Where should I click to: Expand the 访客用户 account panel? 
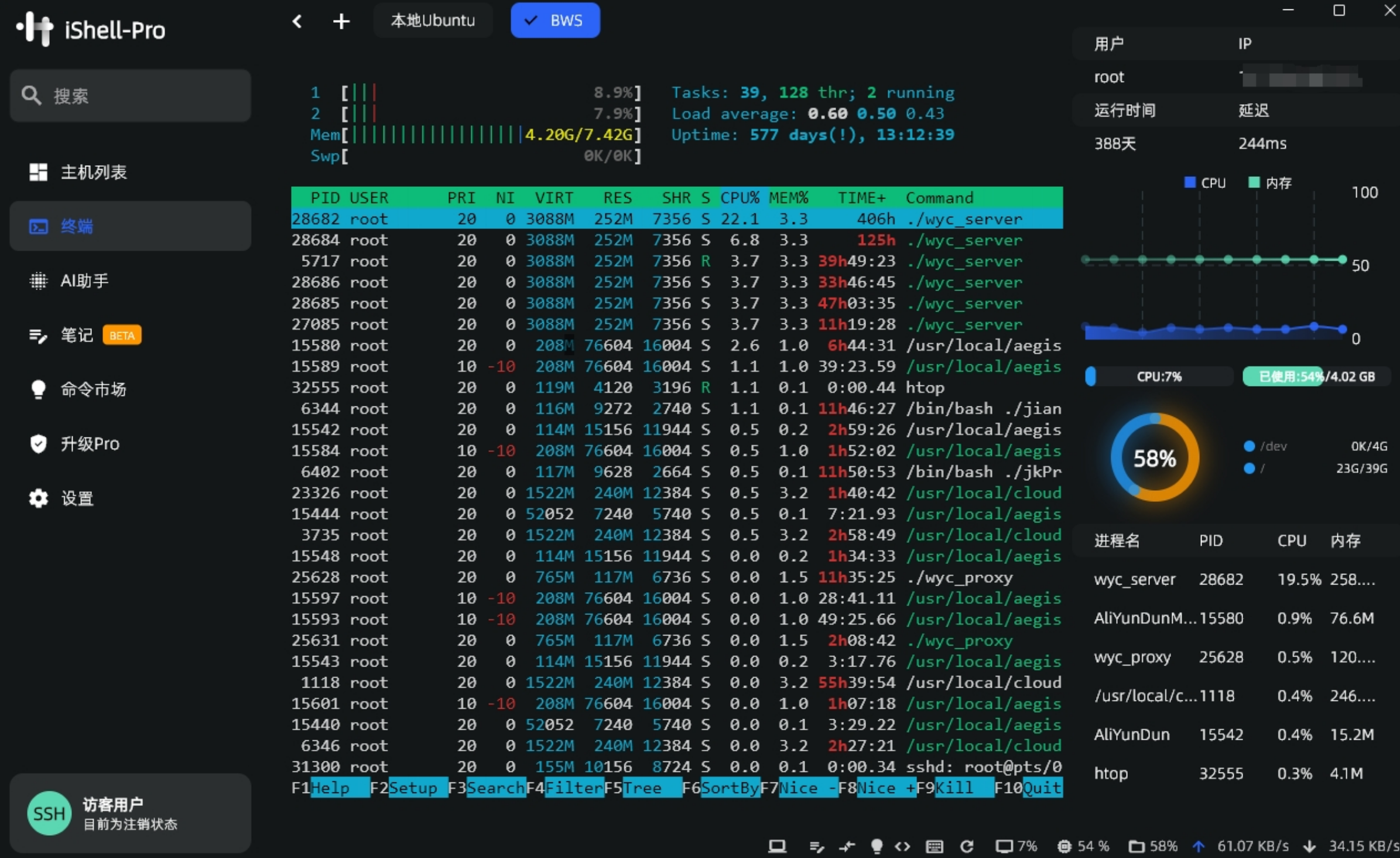[x=131, y=813]
